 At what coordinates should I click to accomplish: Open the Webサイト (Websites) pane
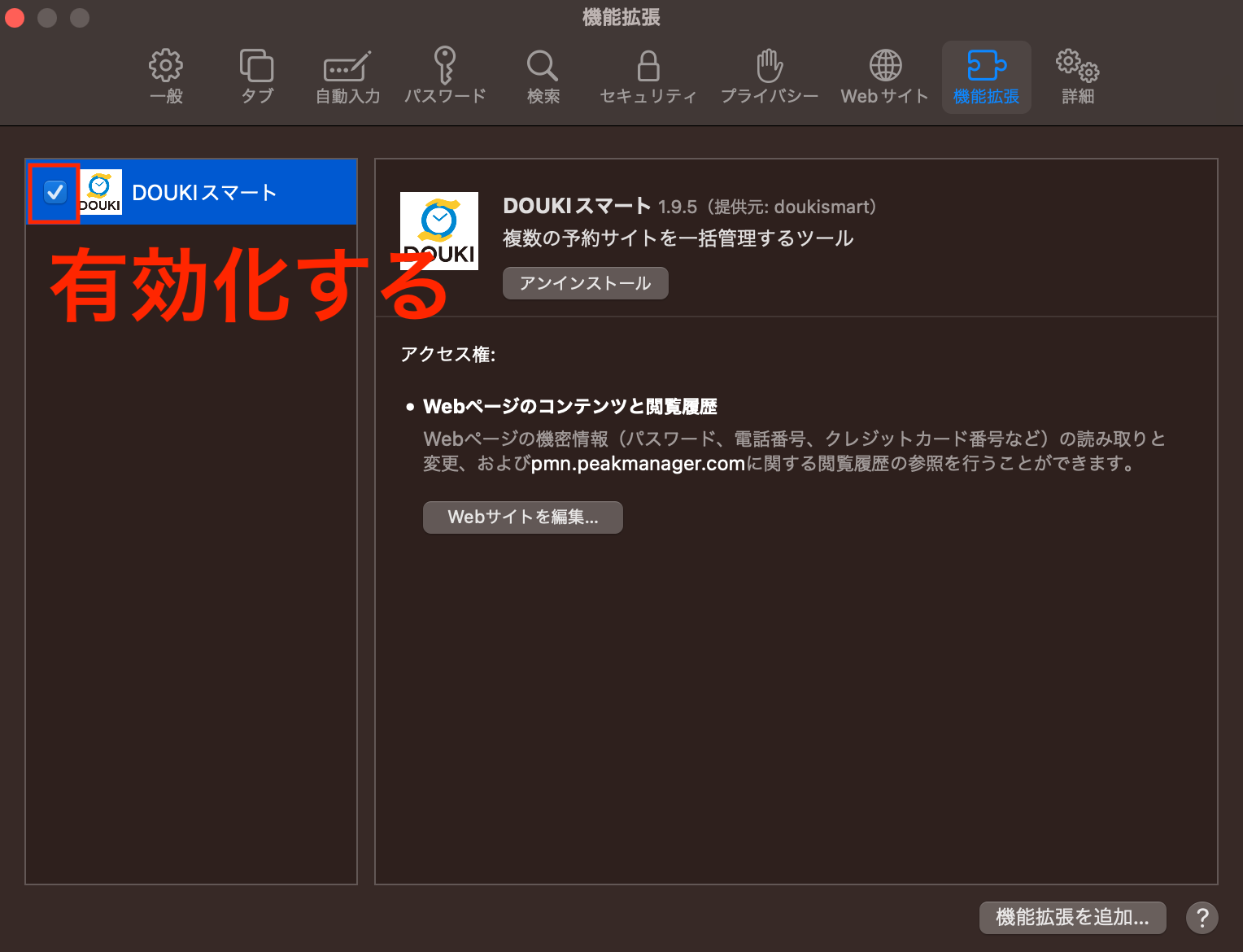click(x=885, y=77)
